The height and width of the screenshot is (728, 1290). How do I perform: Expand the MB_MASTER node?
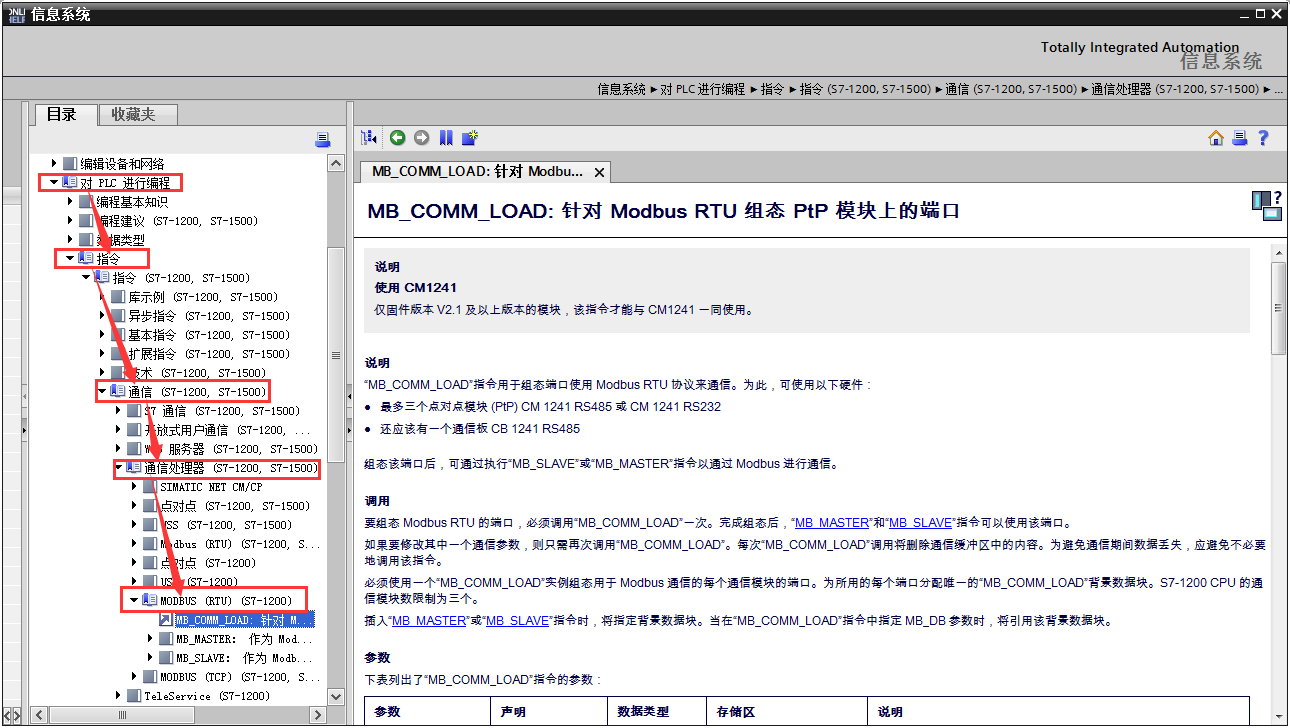(150, 638)
